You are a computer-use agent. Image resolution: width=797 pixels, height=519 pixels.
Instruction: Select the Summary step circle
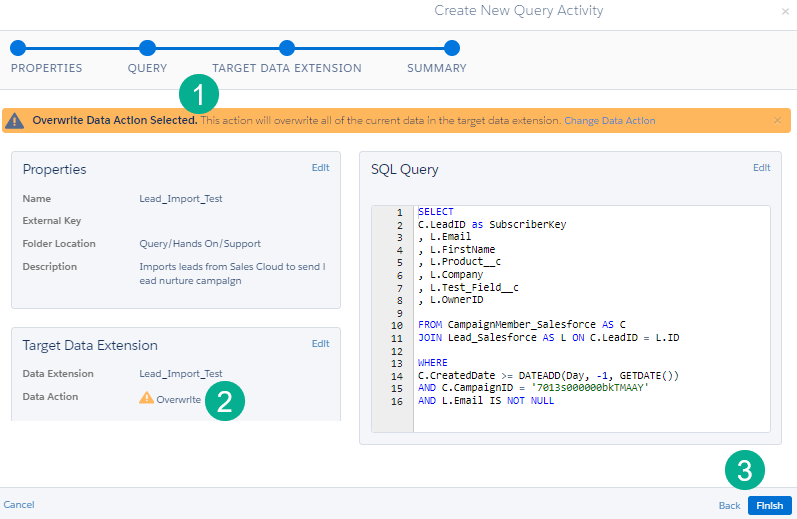point(451,47)
